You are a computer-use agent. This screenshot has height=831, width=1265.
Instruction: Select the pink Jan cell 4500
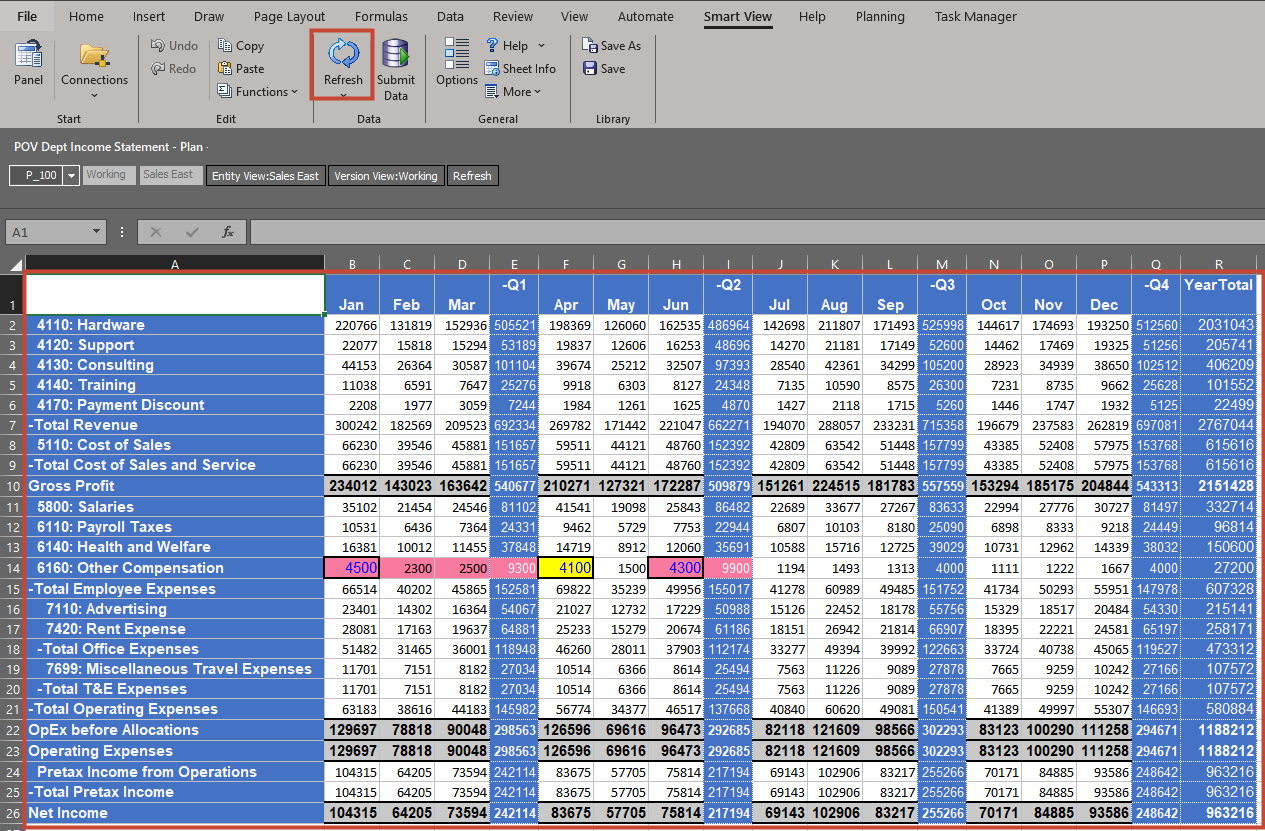click(352, 568)
